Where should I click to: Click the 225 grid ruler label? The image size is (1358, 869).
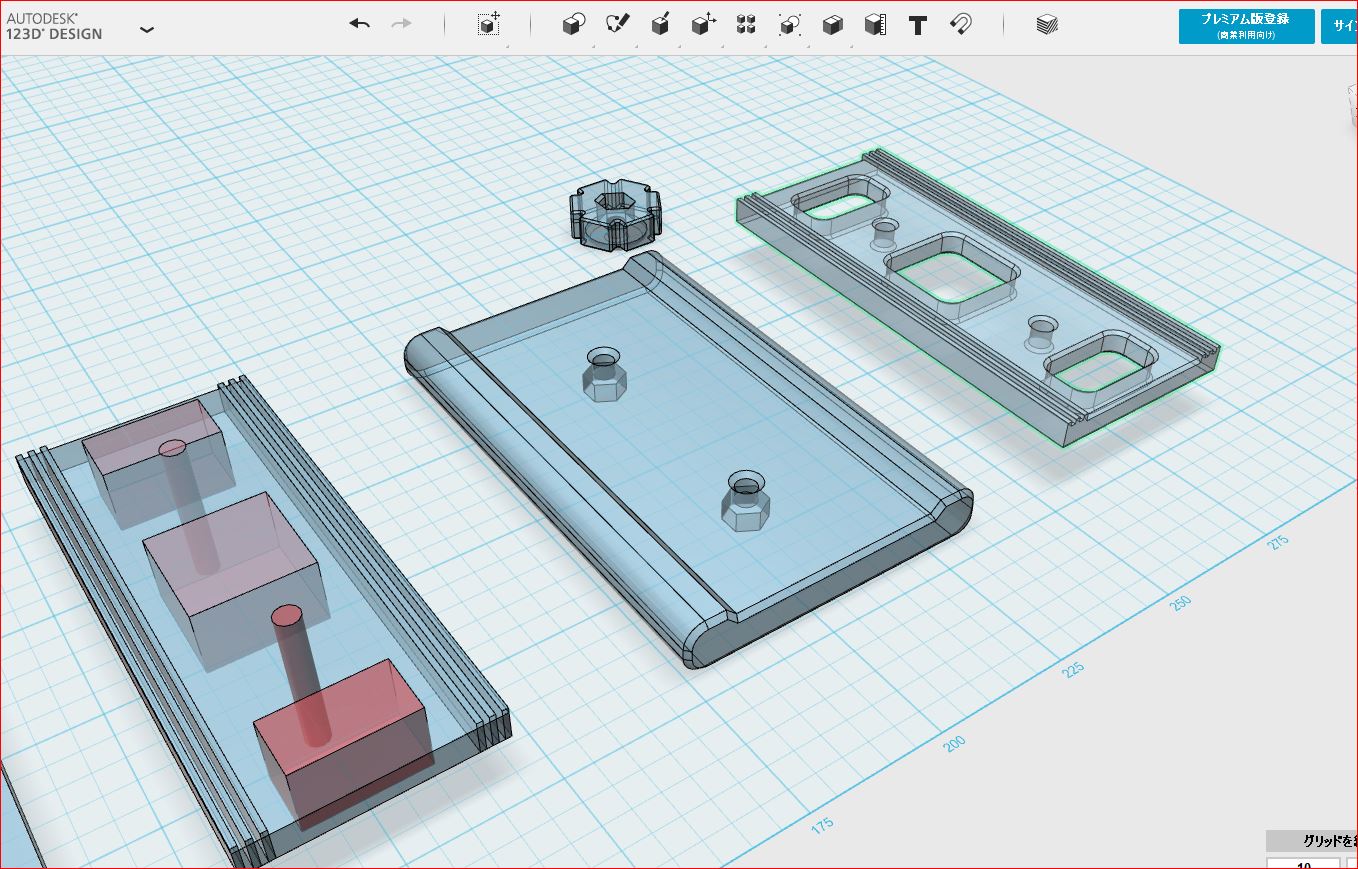click(1073, 669)
